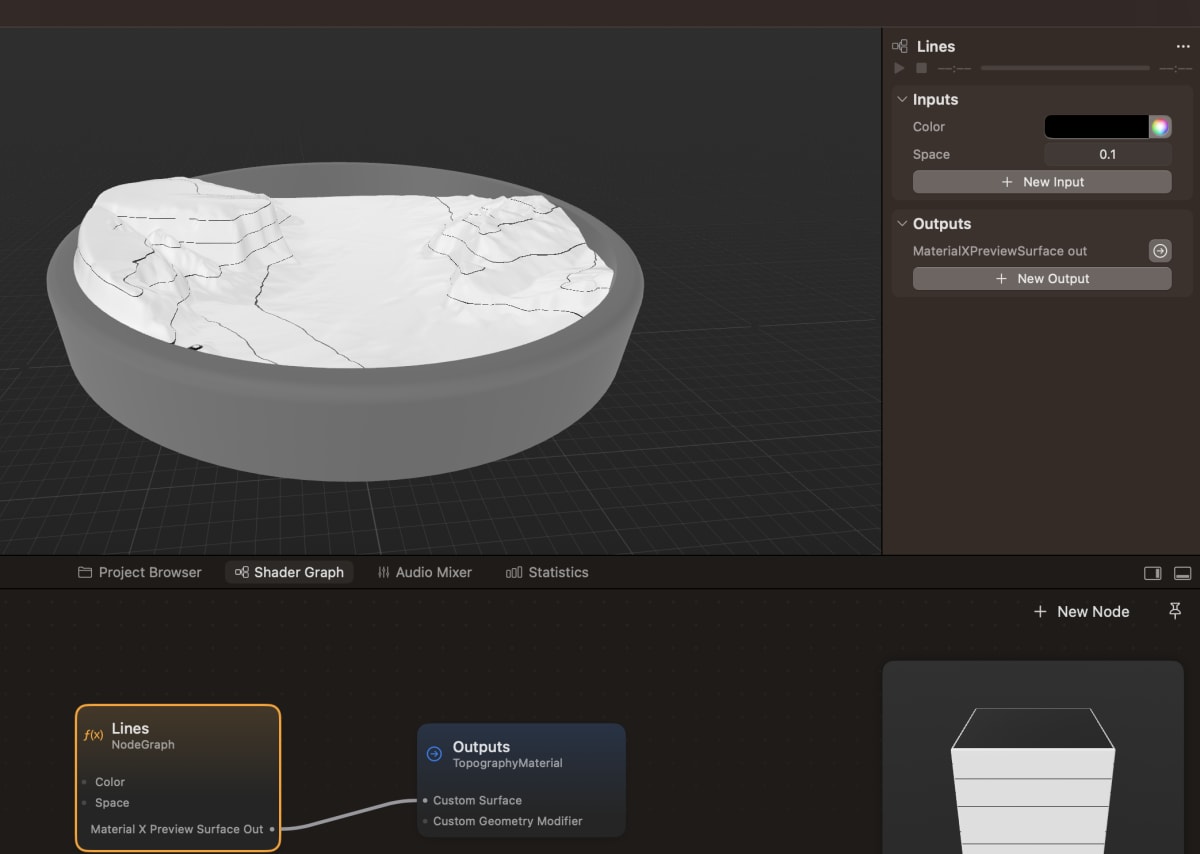The image size is (1200, 854).
Task: Open the Color input black swatch
Action: [x=1096, y=127]
